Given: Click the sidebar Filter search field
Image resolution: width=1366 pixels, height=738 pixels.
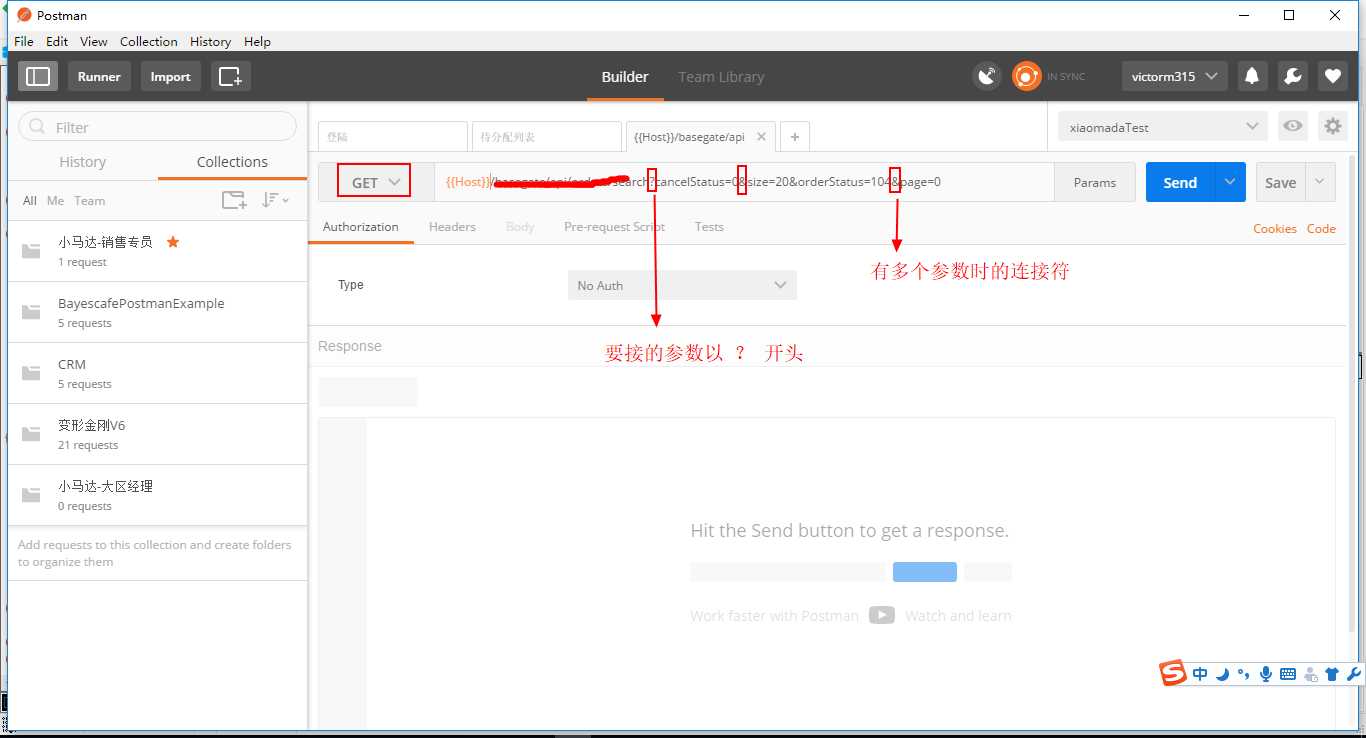Looking at the screenshot, I should point(158,127).
